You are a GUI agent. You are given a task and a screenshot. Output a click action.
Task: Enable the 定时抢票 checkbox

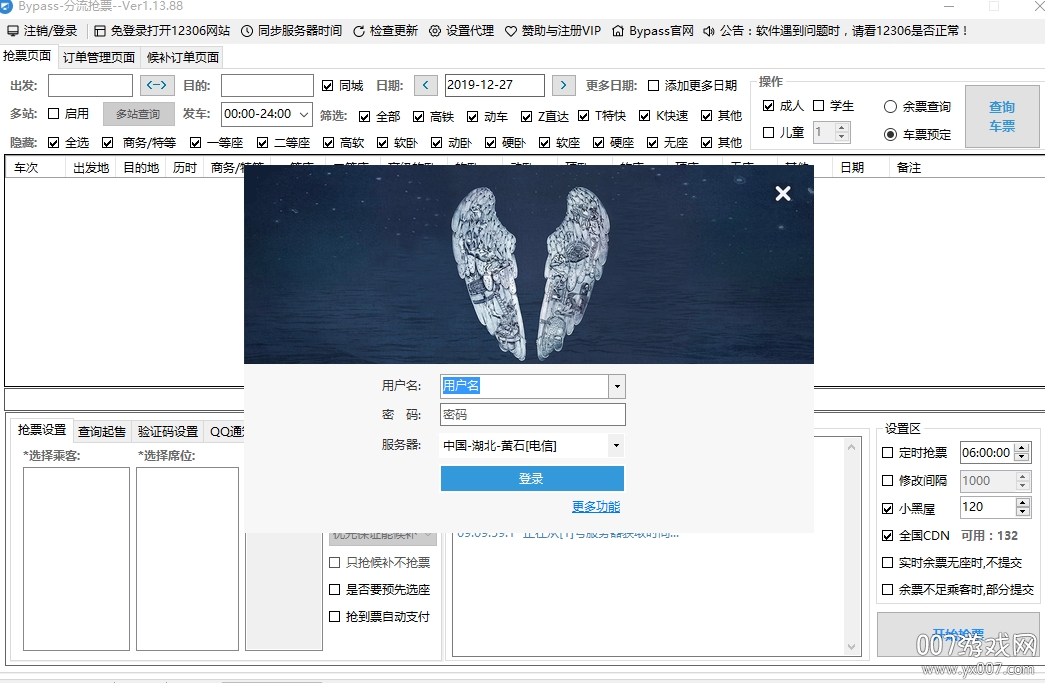[888, 453]
